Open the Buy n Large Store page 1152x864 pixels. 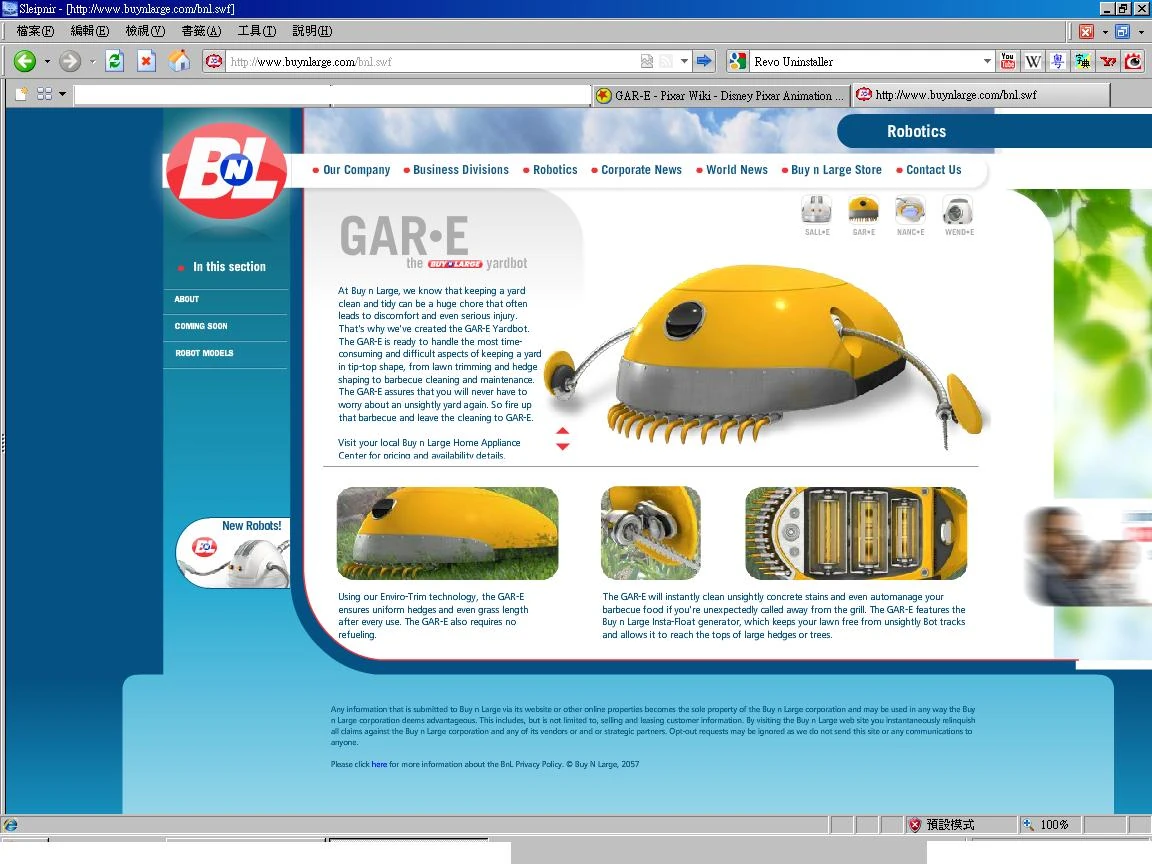point(836,170)
